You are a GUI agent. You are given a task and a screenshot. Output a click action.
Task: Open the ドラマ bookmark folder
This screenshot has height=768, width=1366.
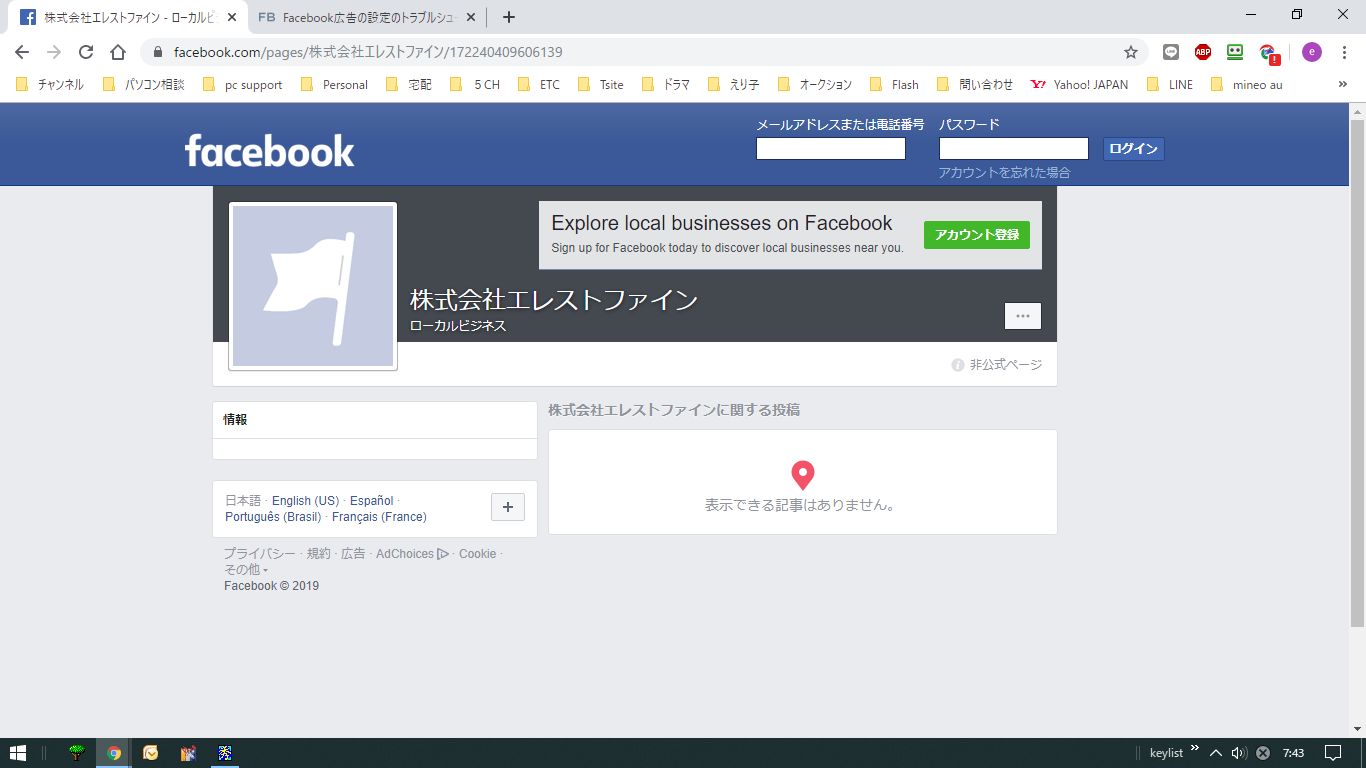click(666, 85)
